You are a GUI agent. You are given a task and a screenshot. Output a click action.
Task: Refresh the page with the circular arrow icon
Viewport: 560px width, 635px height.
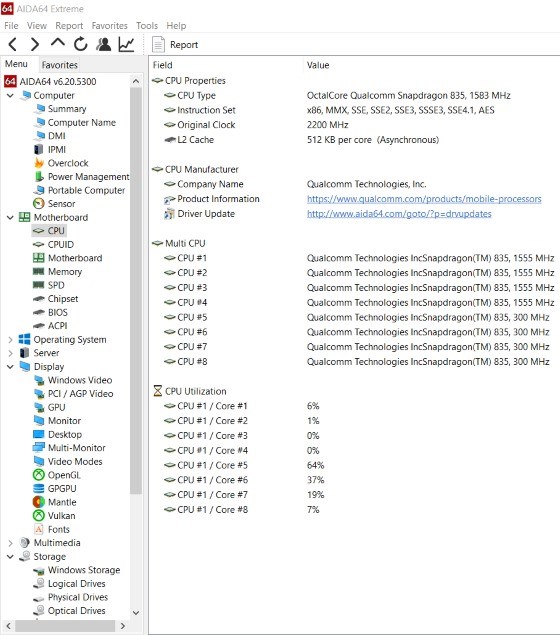tap(81, 44)
